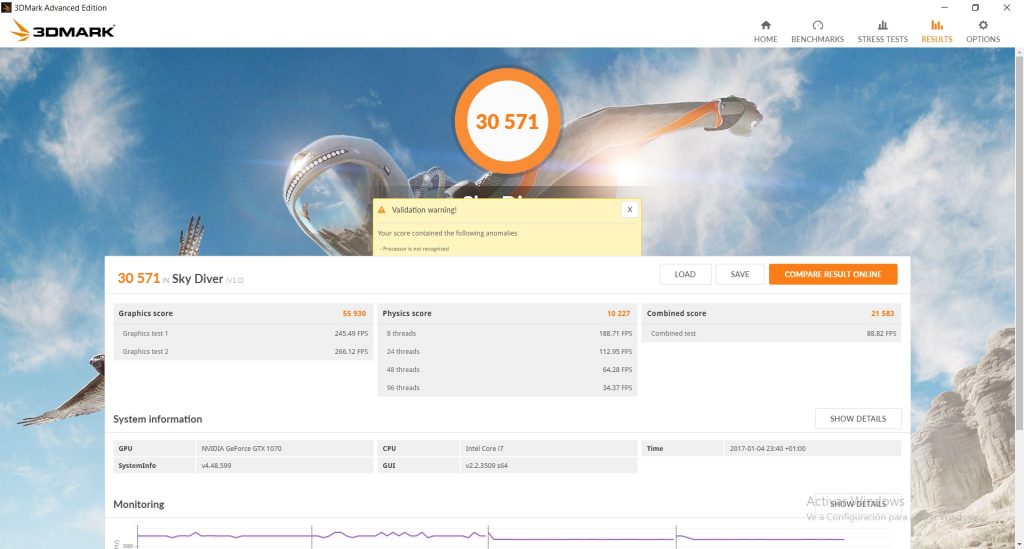Click the validation warning triangle icon
1024x549 pixels.
381,210
